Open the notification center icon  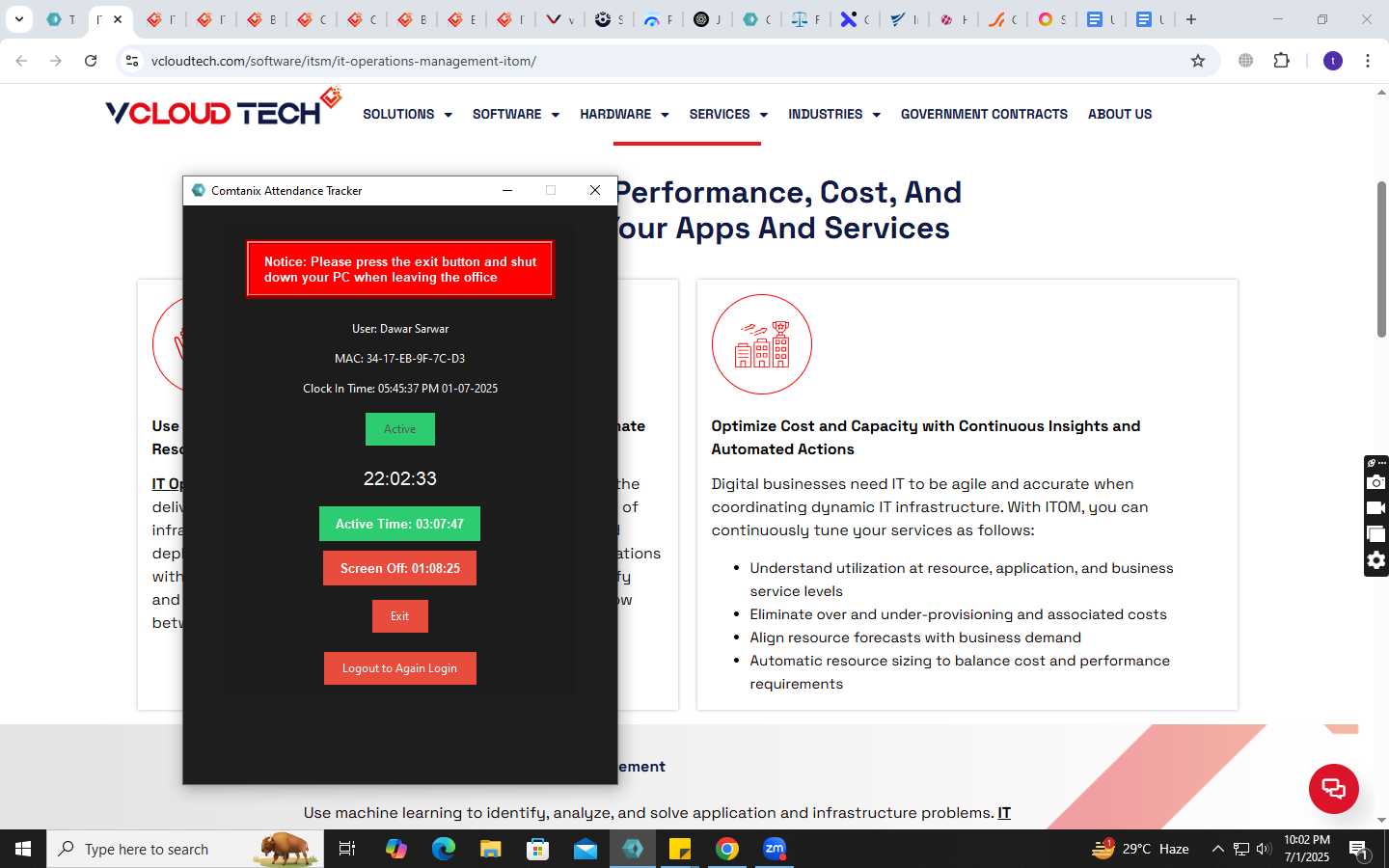[x=1358, y=850]
